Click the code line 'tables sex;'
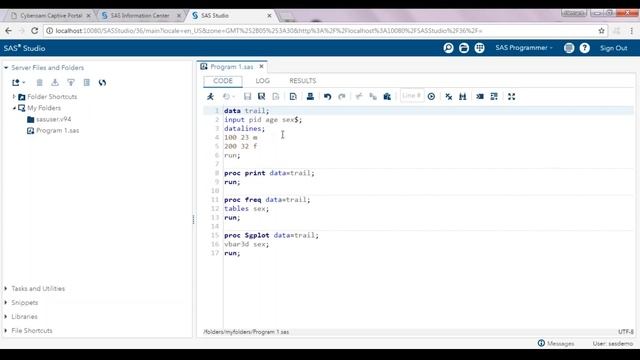This screenshot has width=640, height=360. click(247, 209)
